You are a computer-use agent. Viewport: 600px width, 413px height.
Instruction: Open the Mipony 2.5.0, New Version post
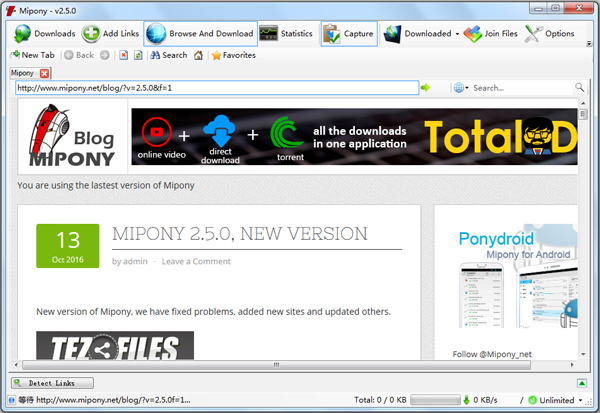tap(239, 234)
